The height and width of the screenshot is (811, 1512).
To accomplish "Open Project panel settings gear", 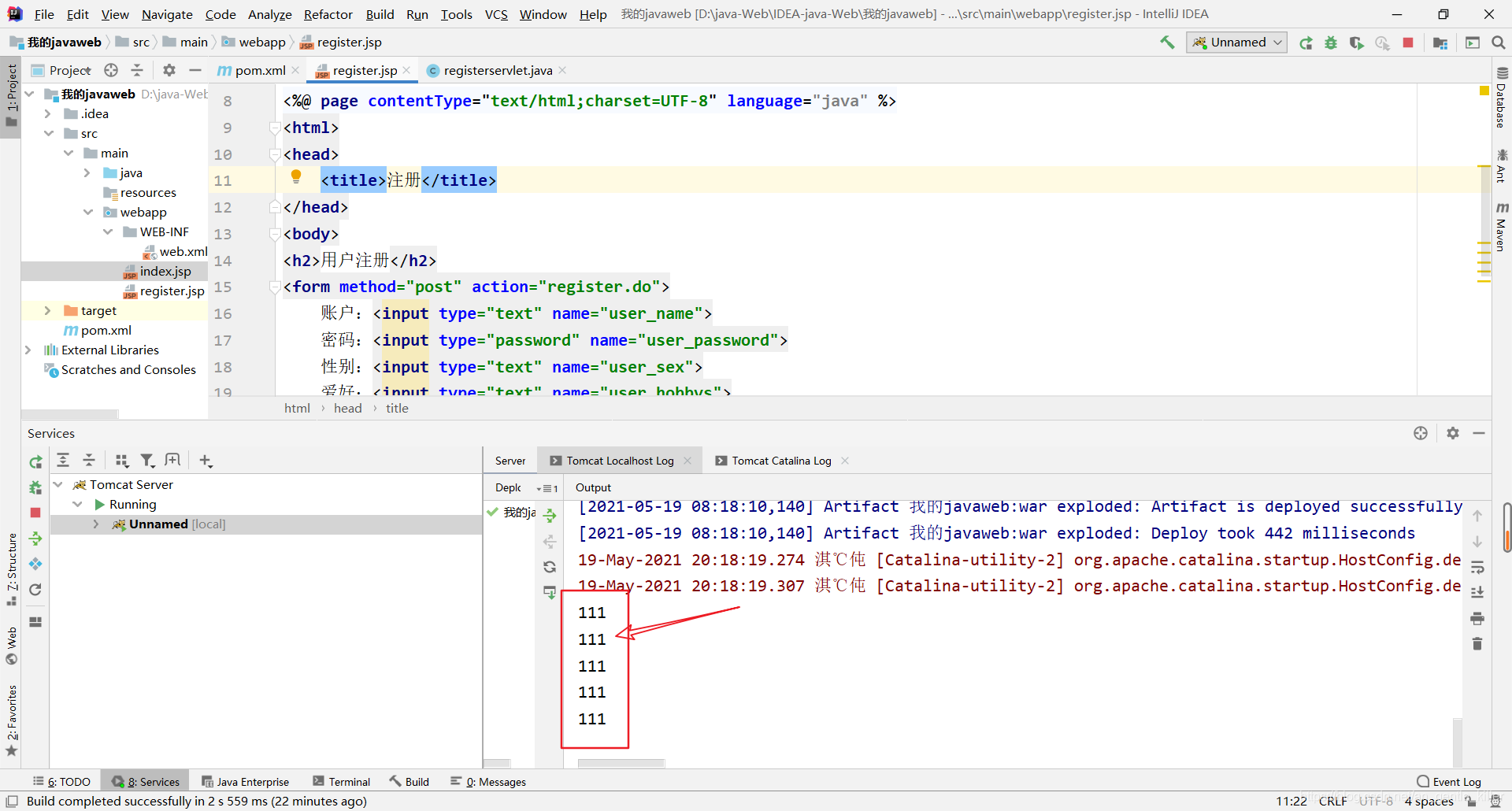I will click(x=169, y=70).
